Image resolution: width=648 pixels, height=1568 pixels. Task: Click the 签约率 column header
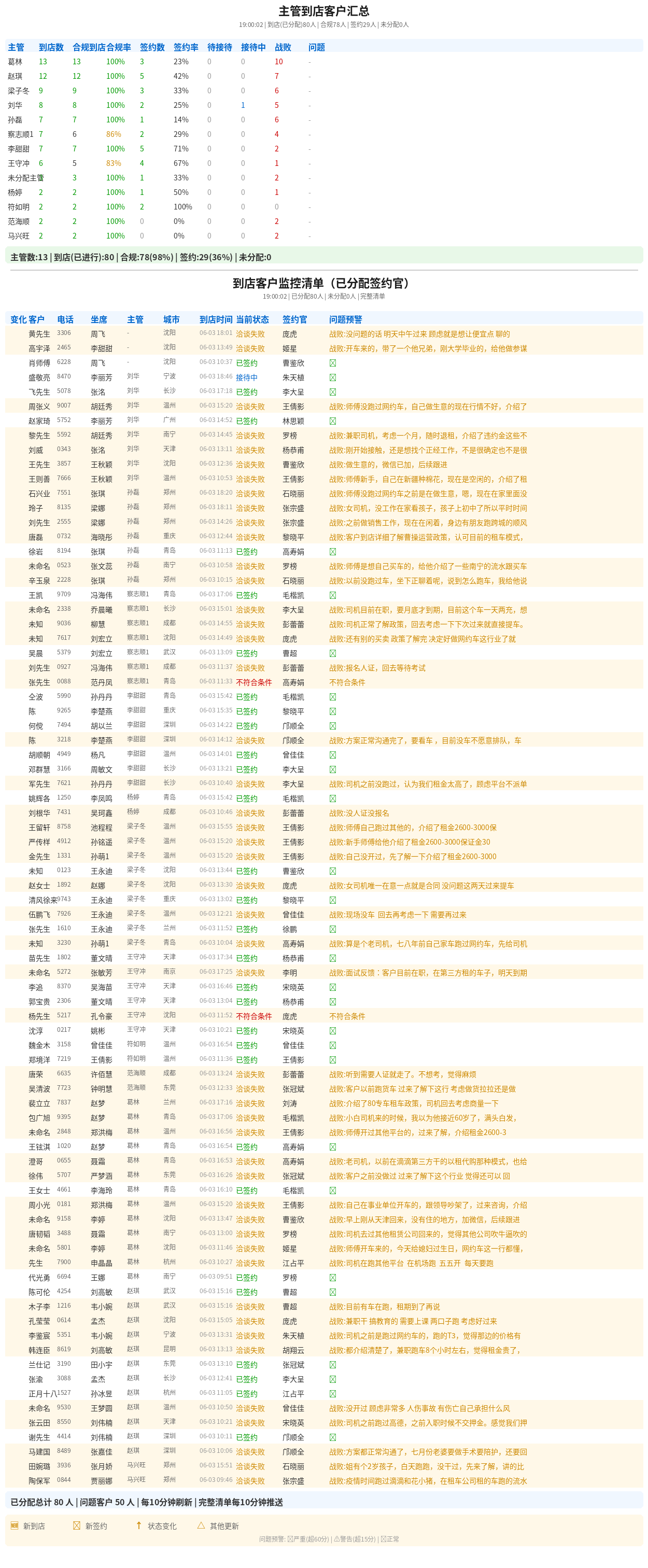click(x=186, y=47)
